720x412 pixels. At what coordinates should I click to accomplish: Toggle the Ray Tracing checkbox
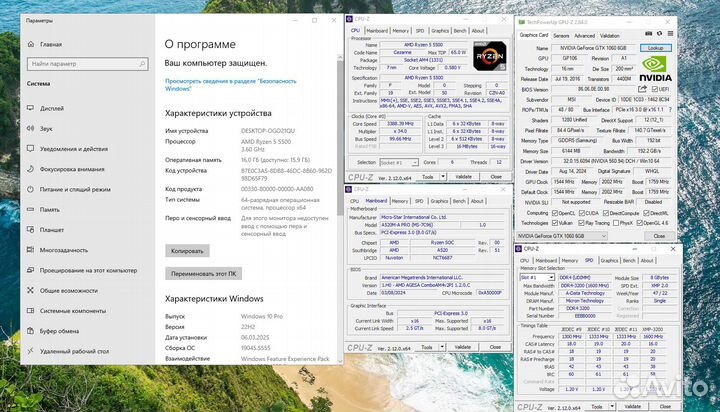pyautogui.click(x=581, y=223)
